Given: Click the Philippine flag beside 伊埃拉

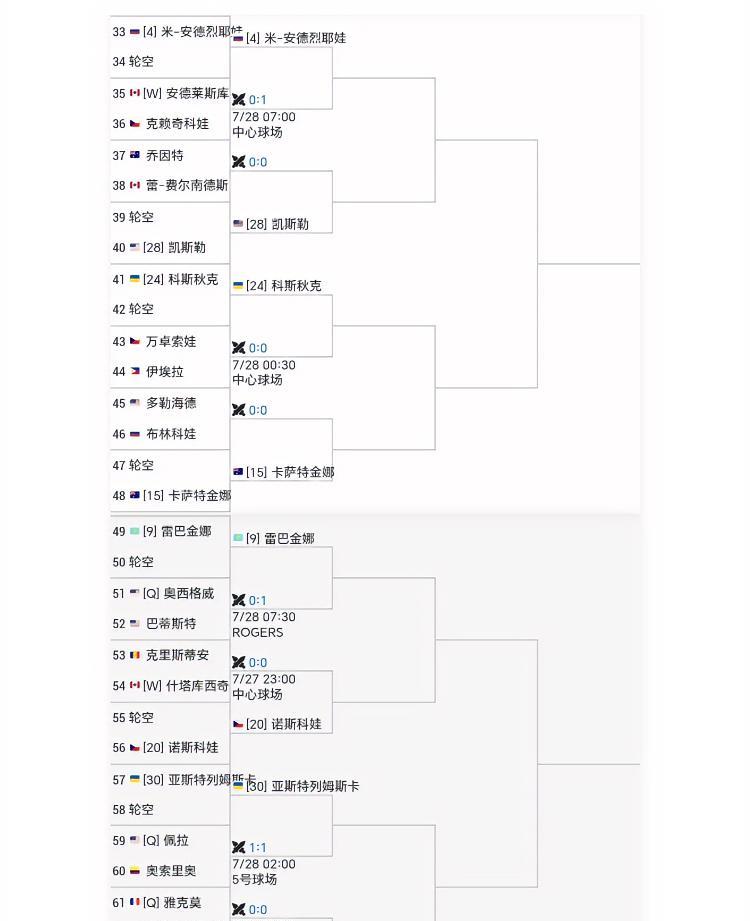Looking at the screenshot, I should click(135, 372).
